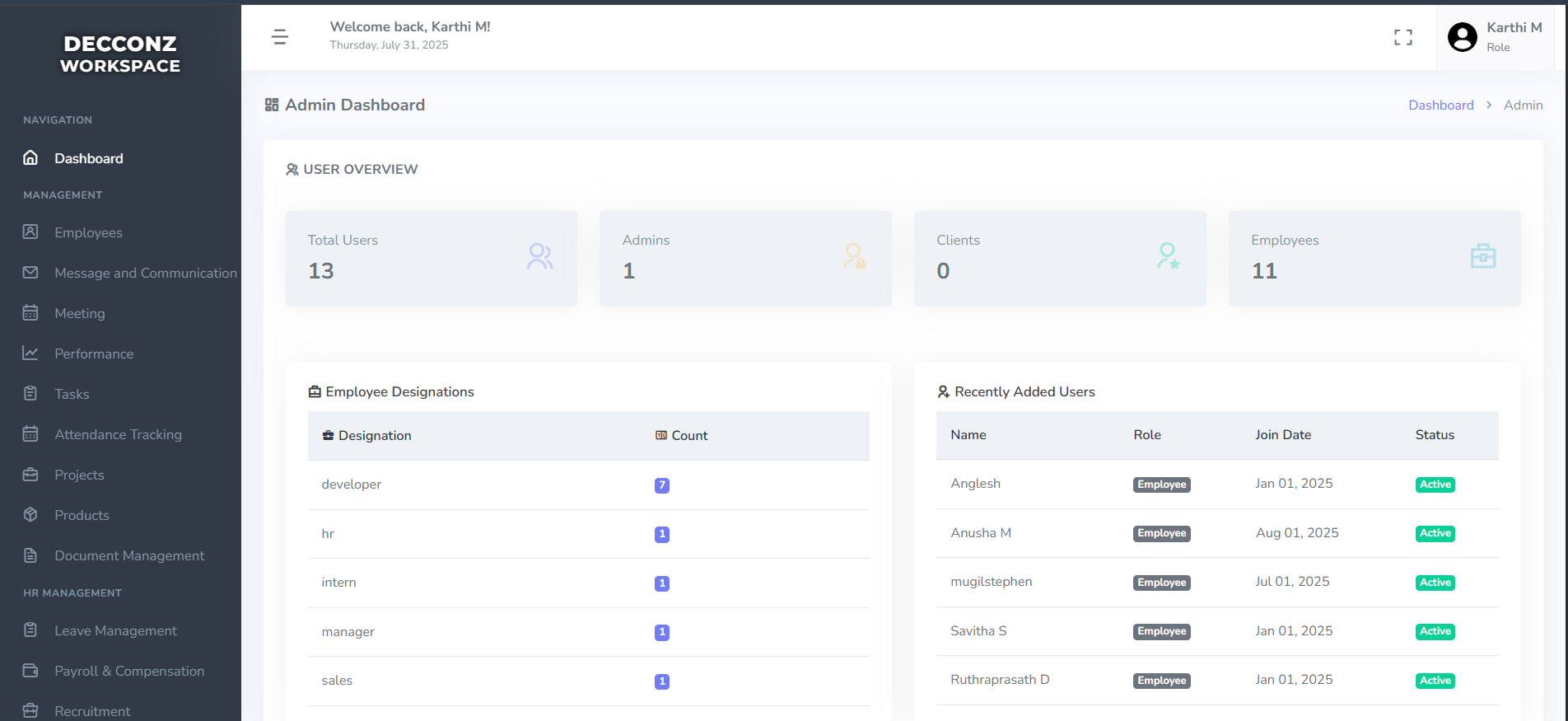Click join date 'Jul 01, 2025'
Viewport: 1568px width, 721px height.
coord(1292,582)
